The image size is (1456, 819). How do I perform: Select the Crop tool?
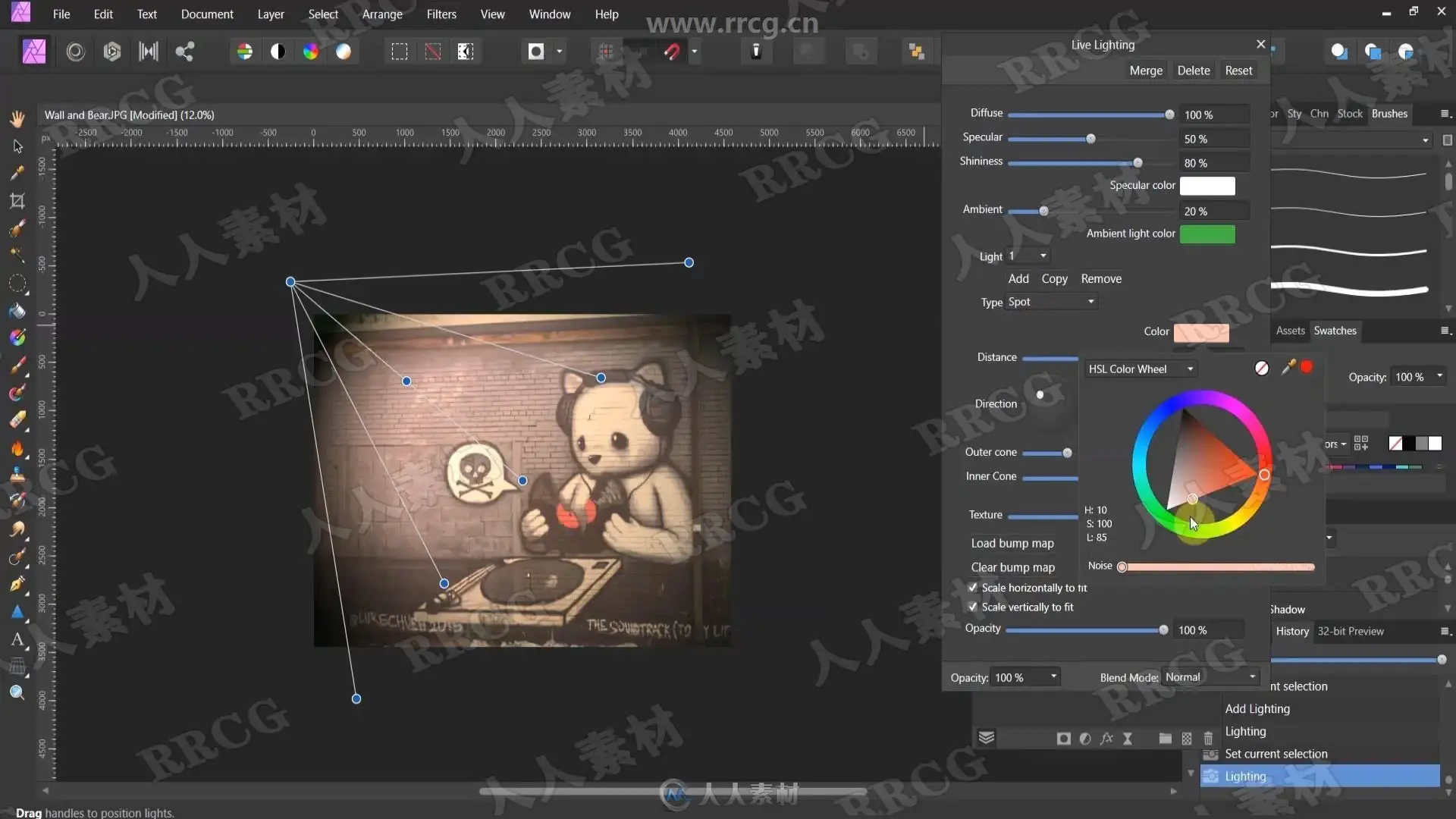(17, 201)
